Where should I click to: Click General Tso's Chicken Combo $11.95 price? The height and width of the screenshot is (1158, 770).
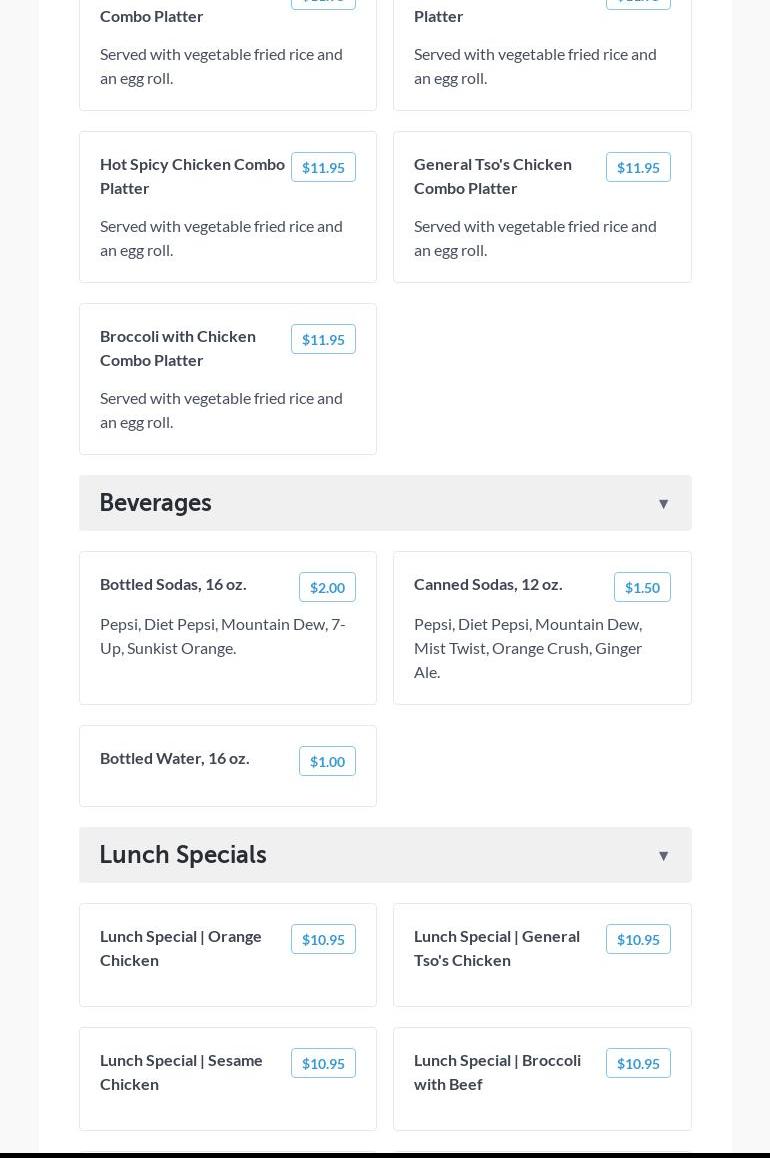click(638, 168)
